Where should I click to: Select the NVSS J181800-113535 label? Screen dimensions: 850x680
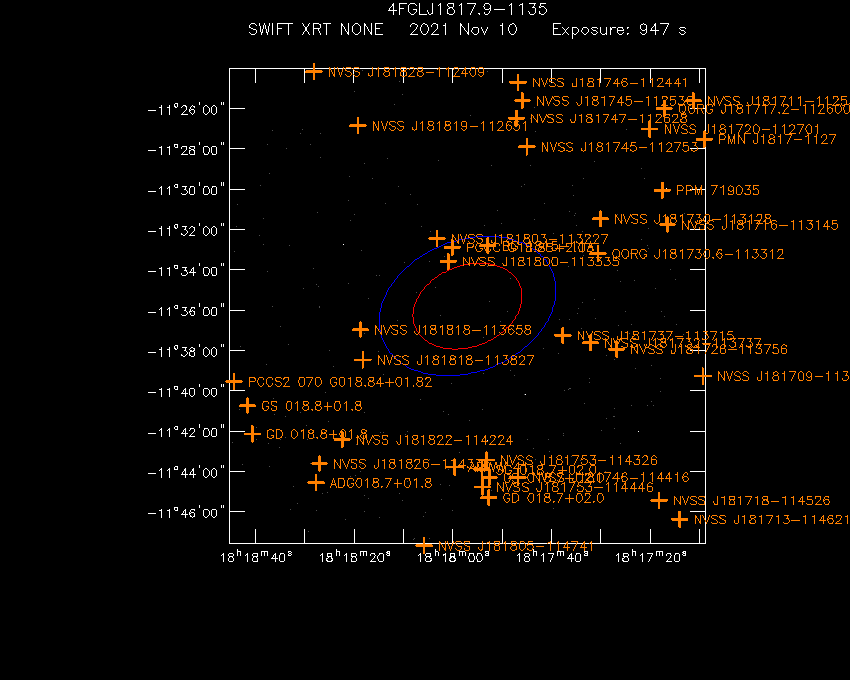coord(540,262)
